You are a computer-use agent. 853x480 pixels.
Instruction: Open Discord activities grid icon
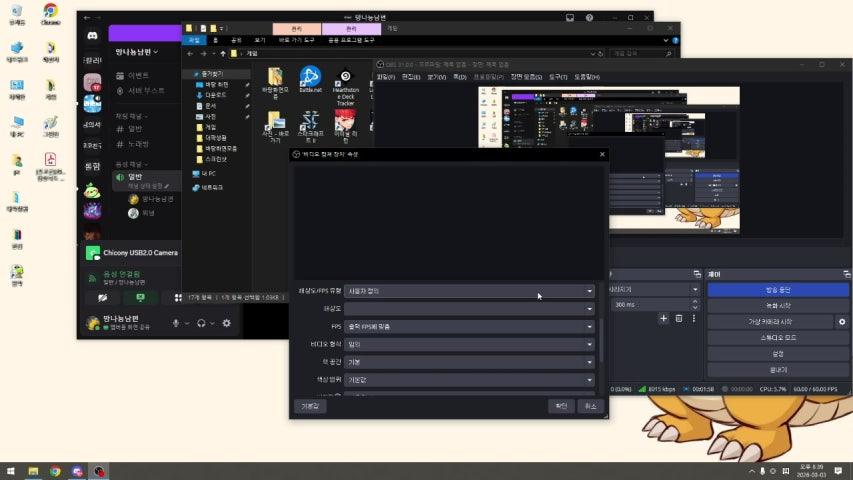pyautogui.click(x=178, y=298)
